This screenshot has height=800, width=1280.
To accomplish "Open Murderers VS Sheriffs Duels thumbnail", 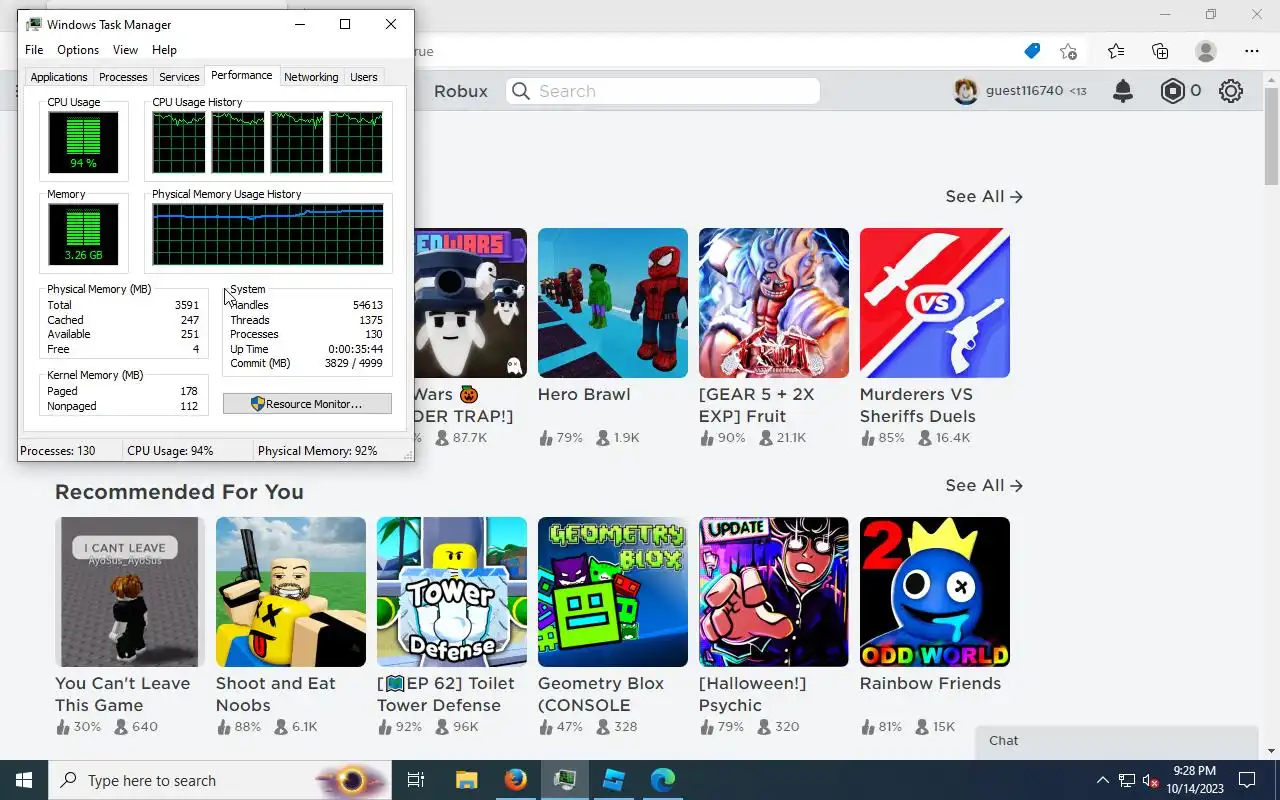I will click(935, 303).
